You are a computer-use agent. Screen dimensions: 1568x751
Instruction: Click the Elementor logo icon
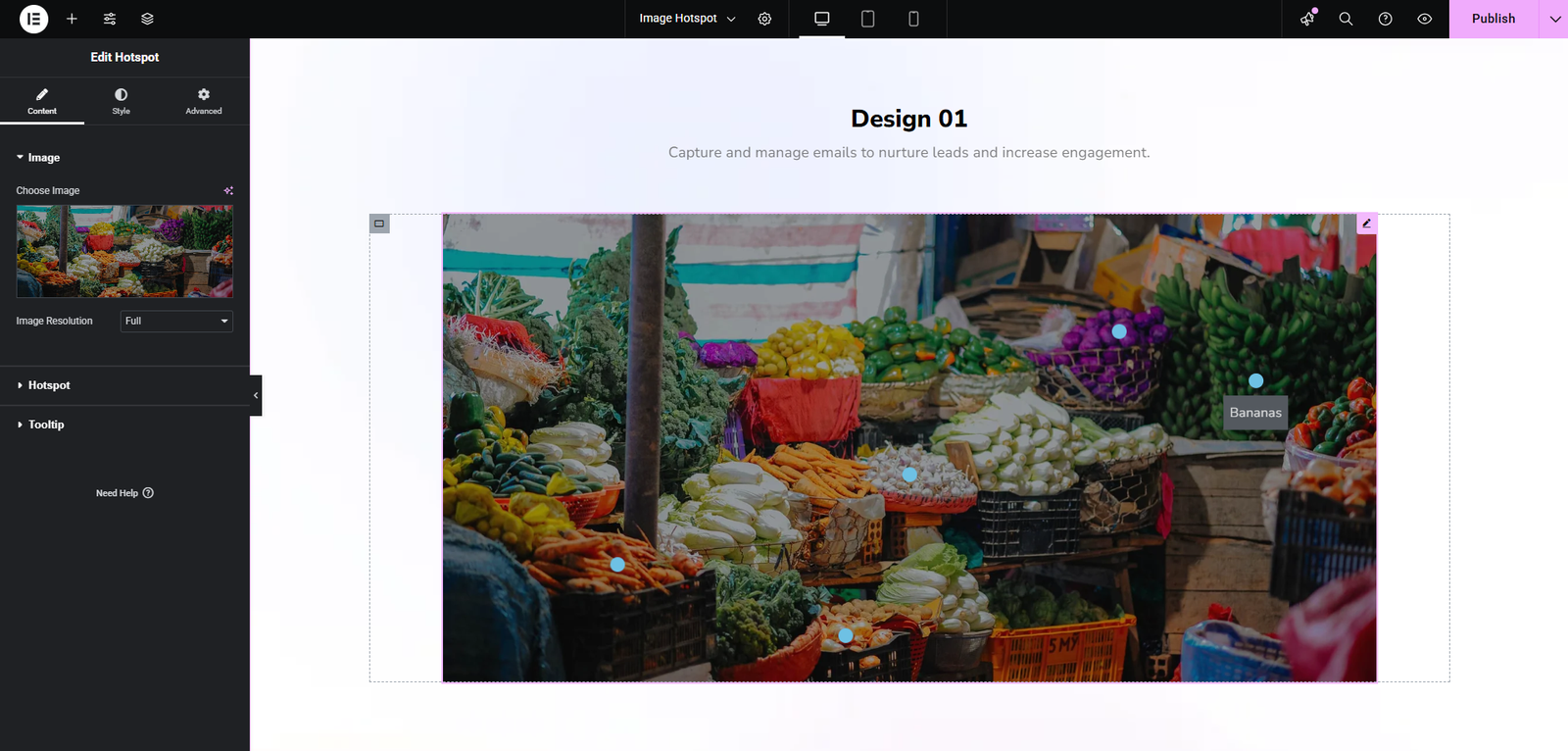(33, 19)
